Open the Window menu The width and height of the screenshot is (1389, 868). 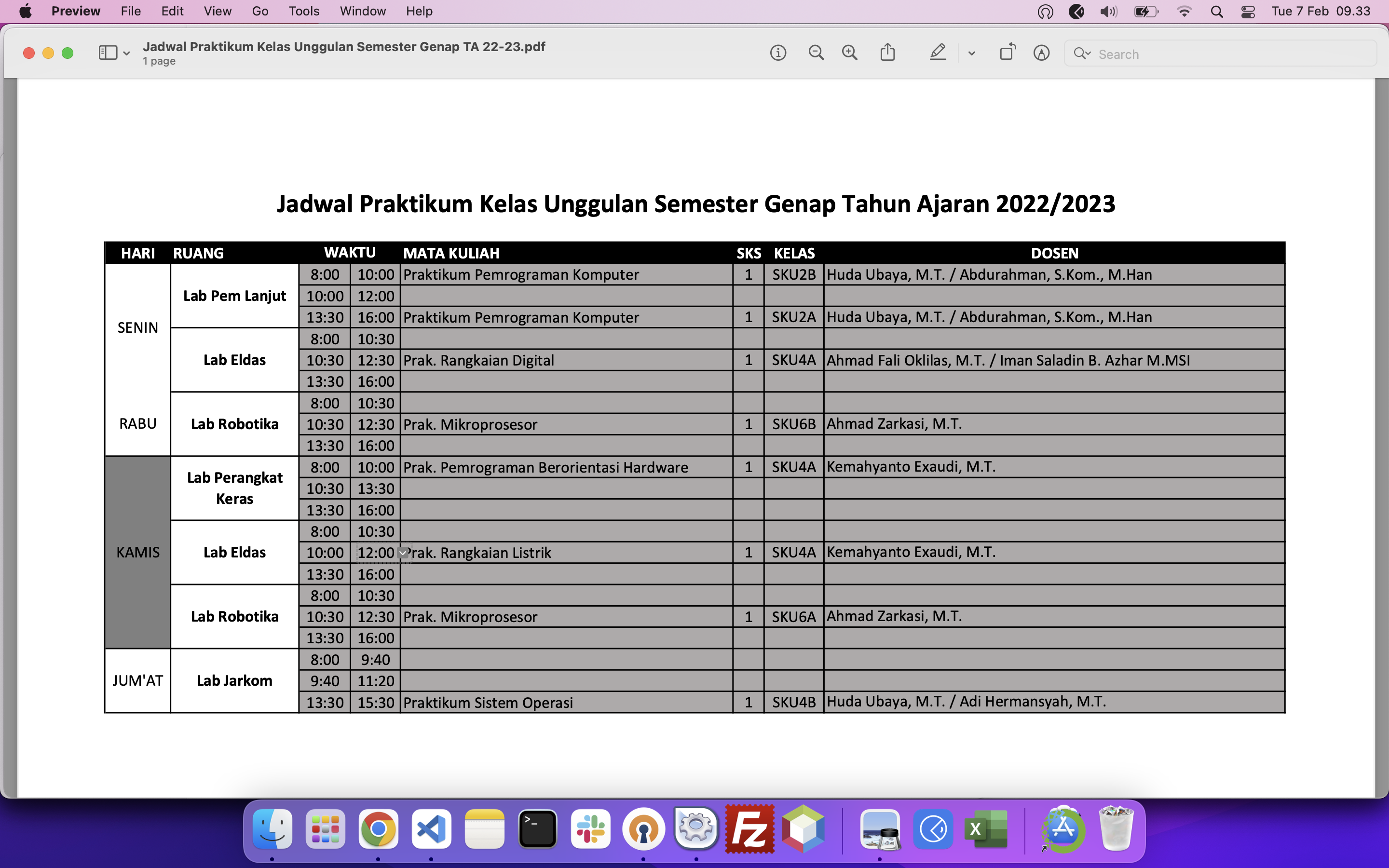tap(363, 11)
